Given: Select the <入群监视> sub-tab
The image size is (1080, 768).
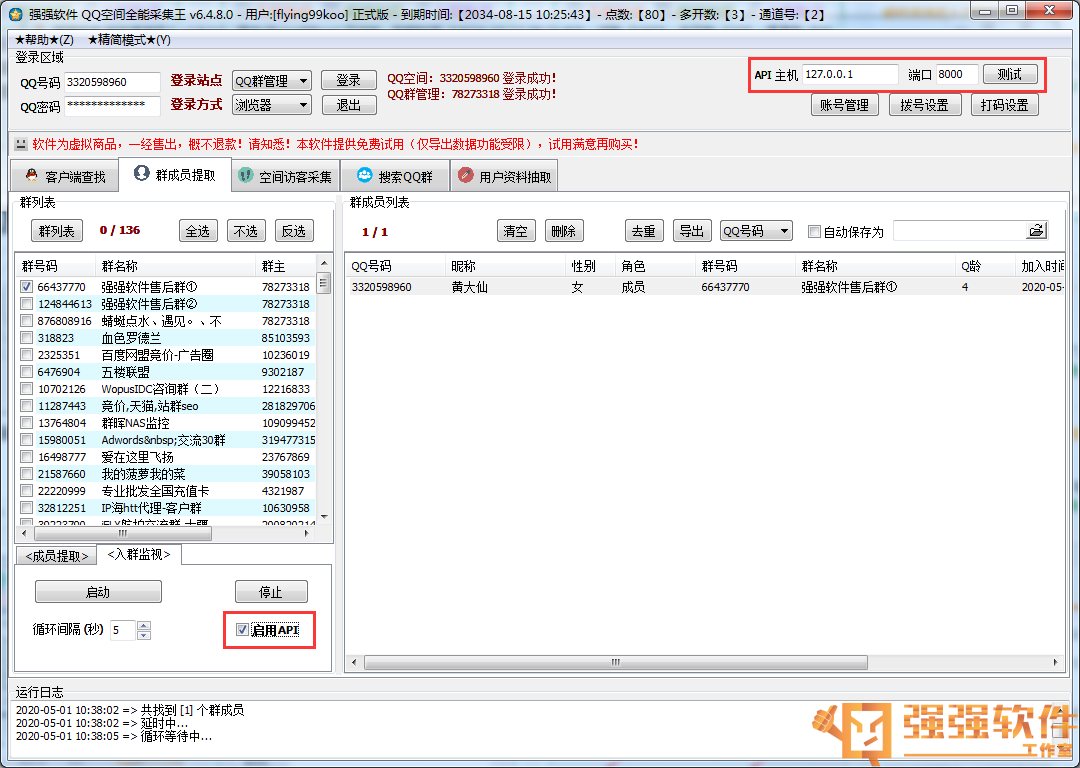Looking at the screenshot, I should click(139, 554).
